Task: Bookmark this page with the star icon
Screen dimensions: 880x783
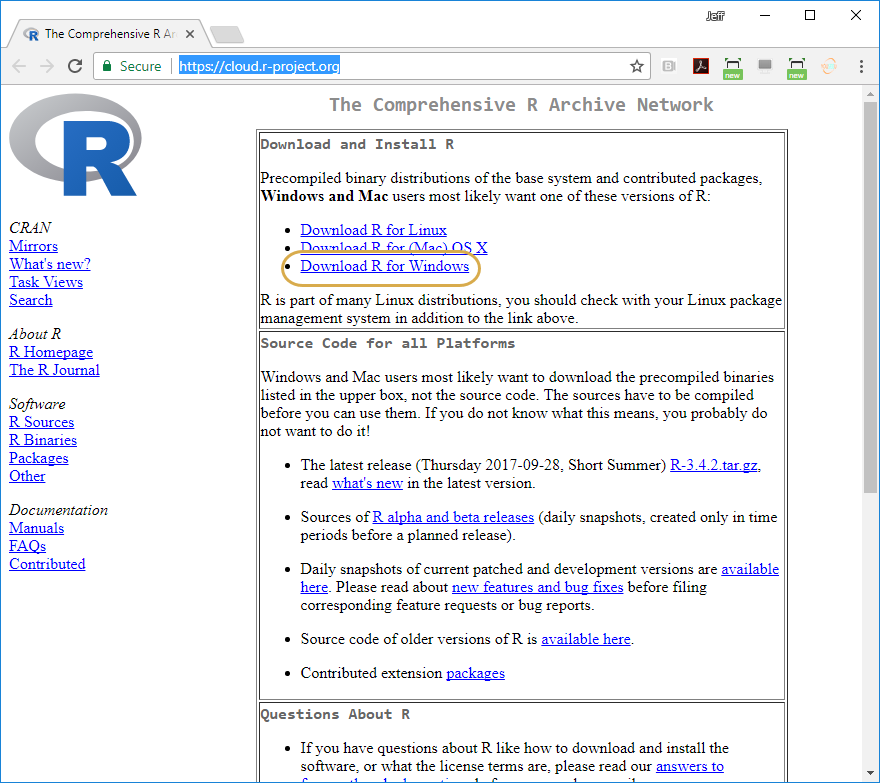Action: click(636, 66)
